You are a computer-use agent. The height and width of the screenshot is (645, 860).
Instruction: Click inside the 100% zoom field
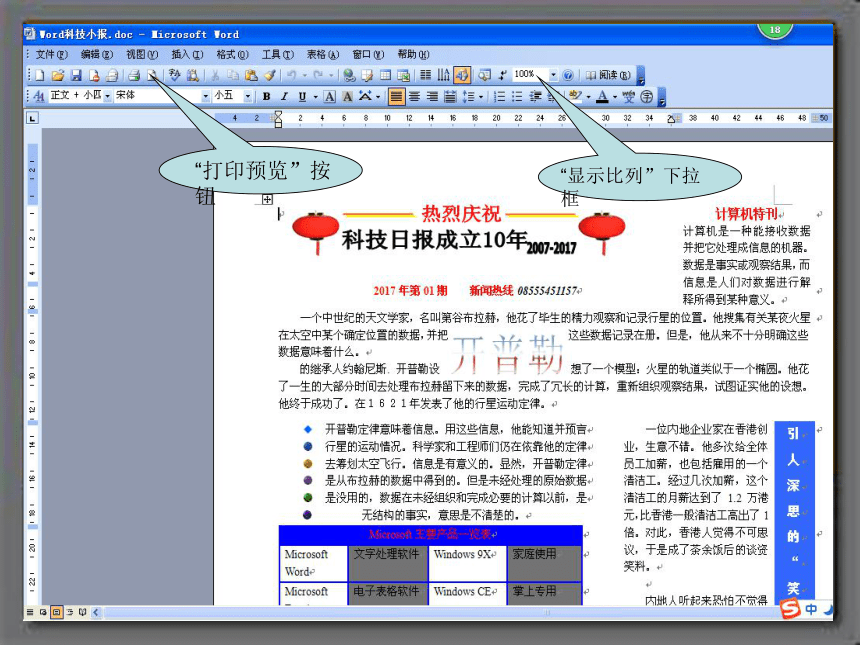point(529,75)
